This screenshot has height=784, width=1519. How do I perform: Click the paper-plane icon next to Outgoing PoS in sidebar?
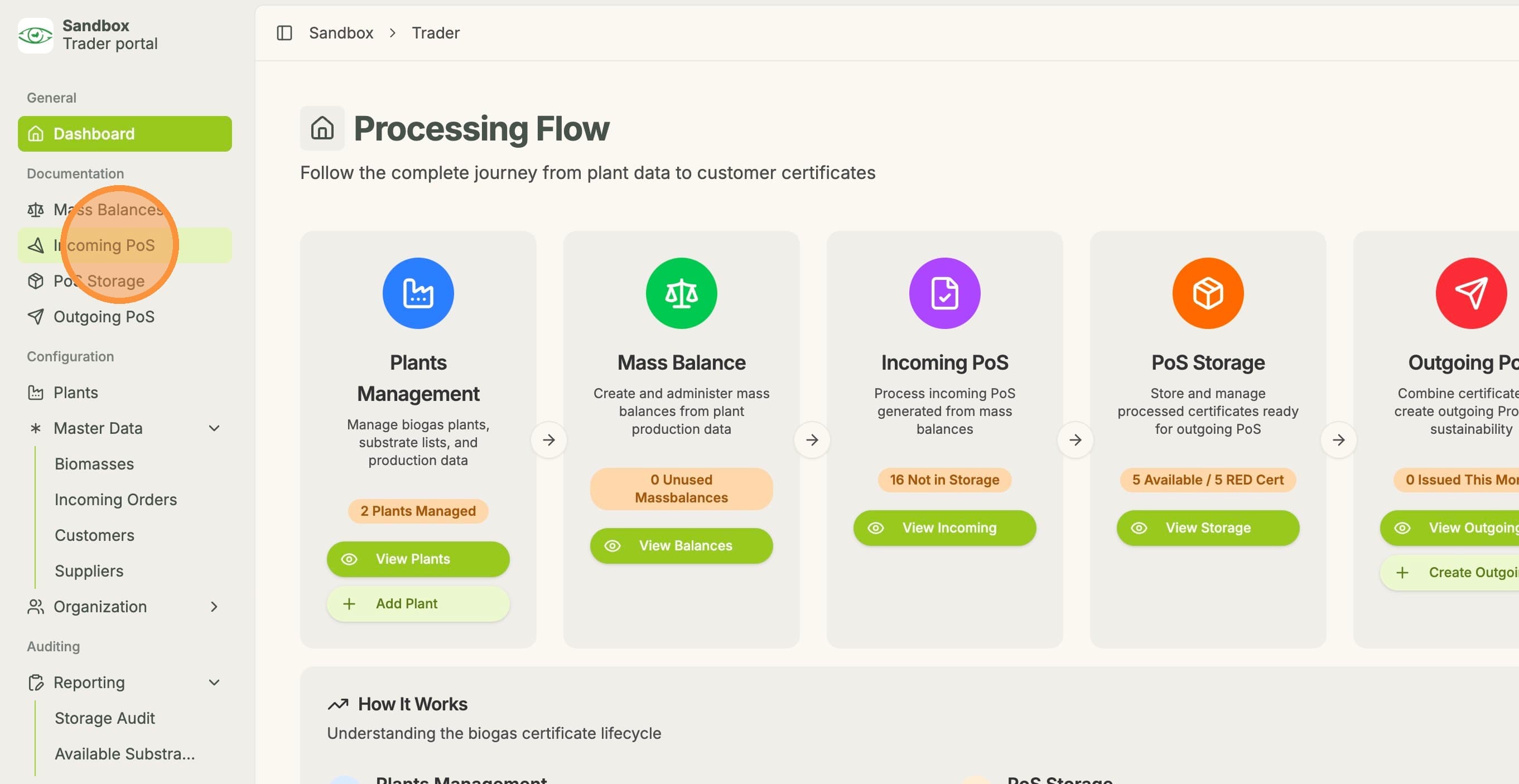(x=35, y=317)
